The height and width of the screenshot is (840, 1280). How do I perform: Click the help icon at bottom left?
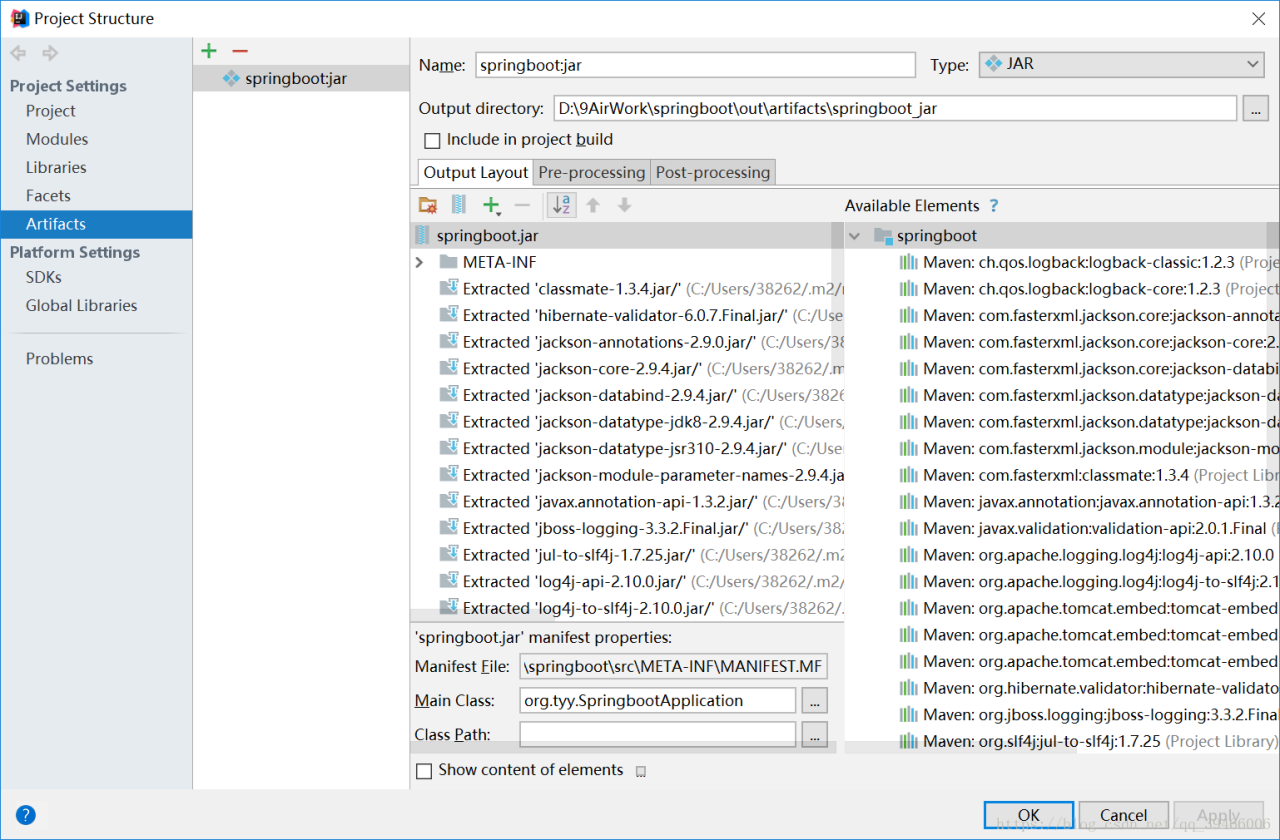tap(26, 815)
